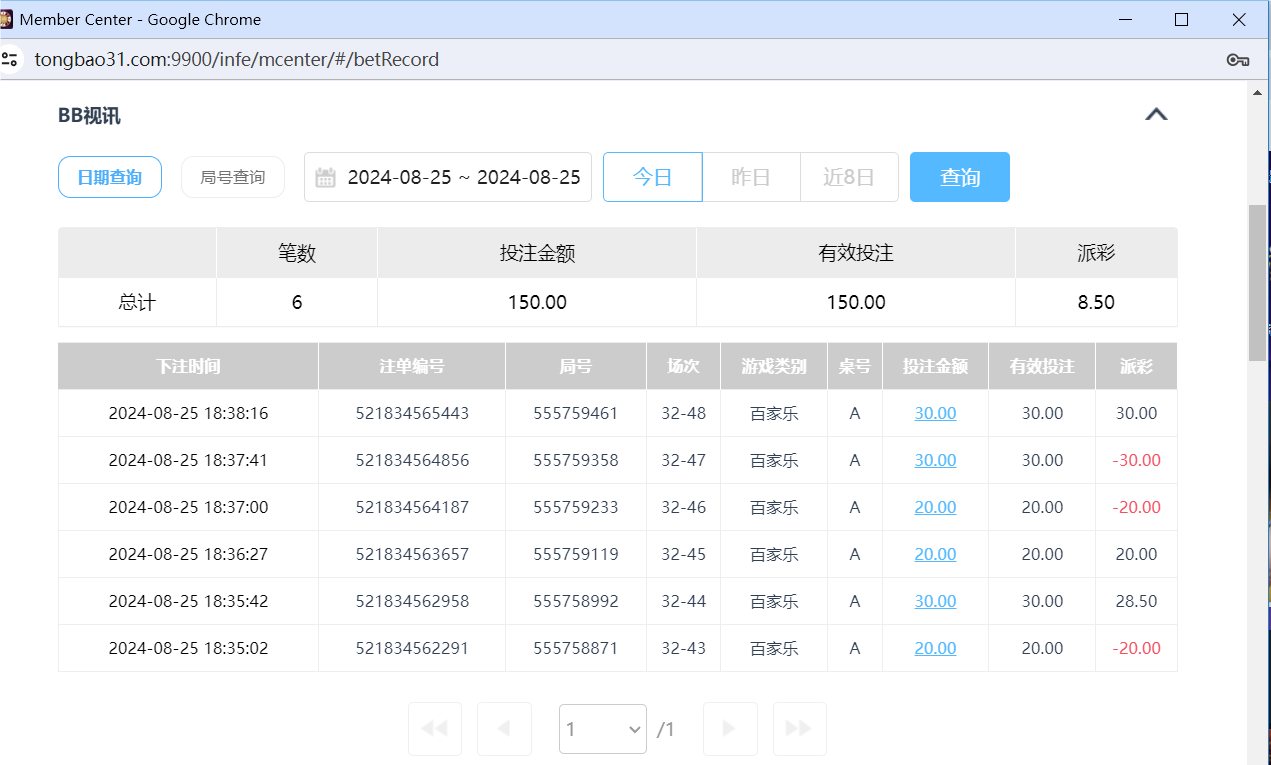Jump to the first page with double-left arrow
The image size is (1271, 765).
(x=434, y=728)
